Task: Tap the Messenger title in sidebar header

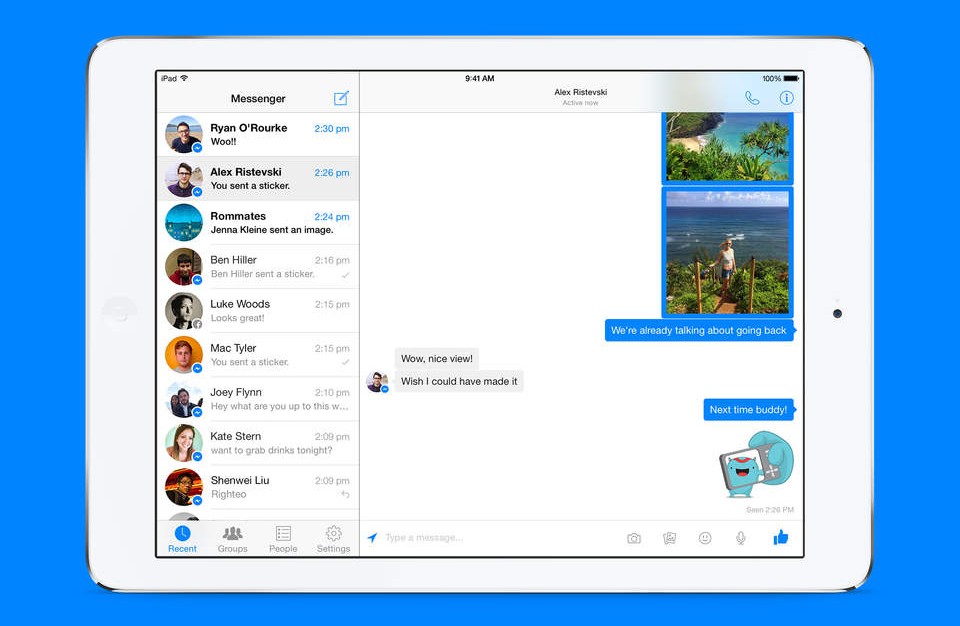Action: tap(258, 99)
